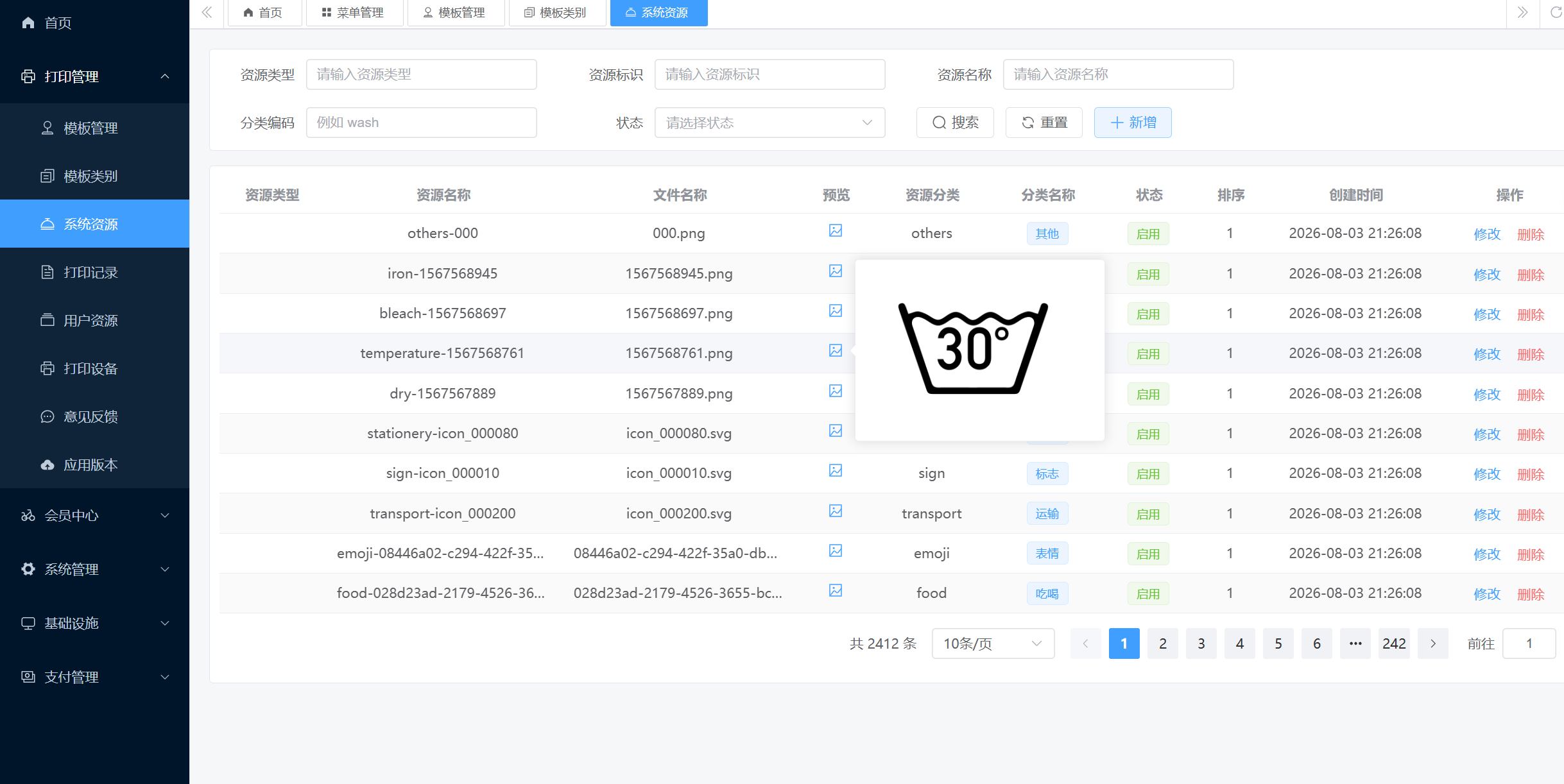Go to next page arrow
This screenshot has height=784, width=1564.
point(1432,643)
